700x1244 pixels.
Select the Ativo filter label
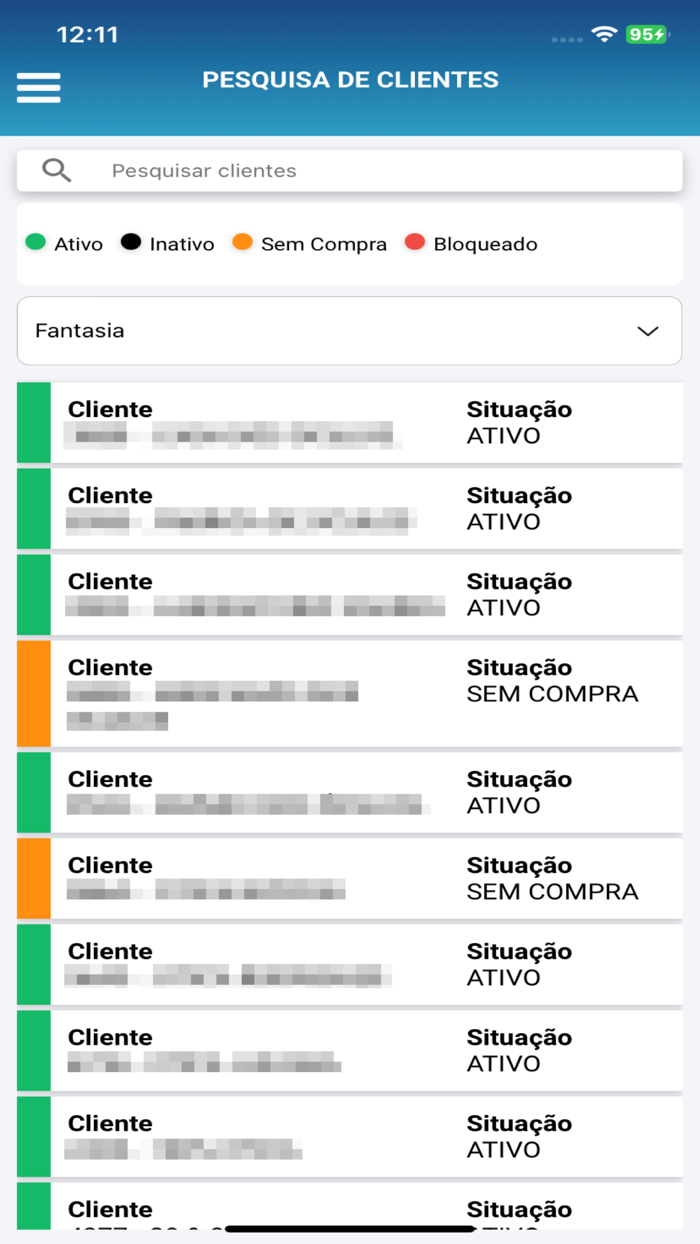[78, 243]
